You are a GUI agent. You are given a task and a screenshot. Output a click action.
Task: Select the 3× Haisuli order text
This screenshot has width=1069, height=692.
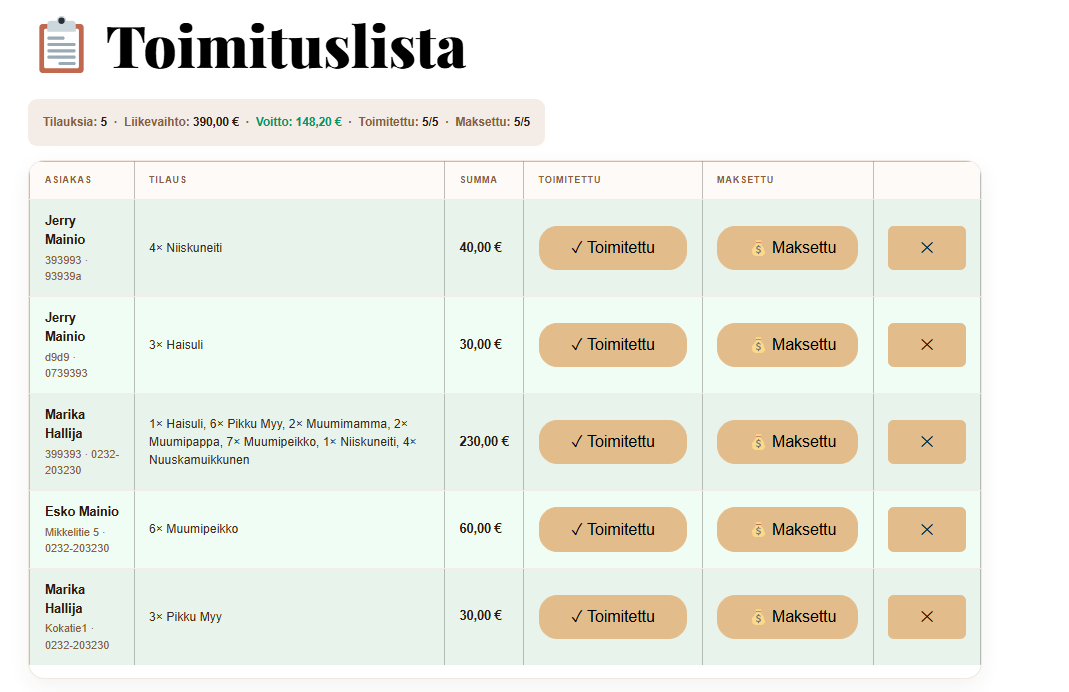click(x=176, y=345)
